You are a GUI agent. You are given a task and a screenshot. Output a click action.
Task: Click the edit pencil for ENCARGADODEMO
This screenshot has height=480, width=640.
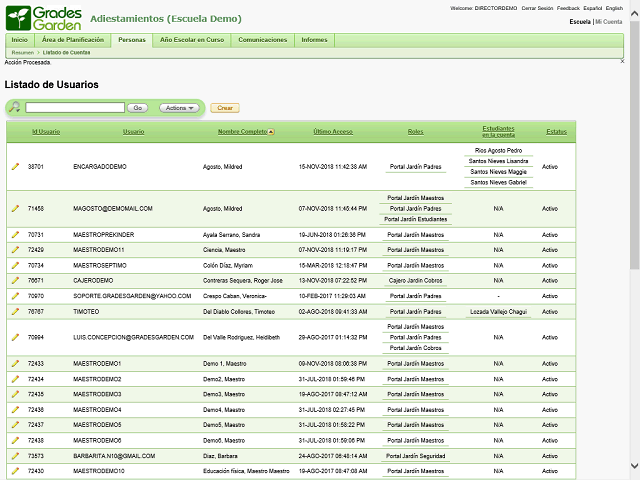[15, 167]
